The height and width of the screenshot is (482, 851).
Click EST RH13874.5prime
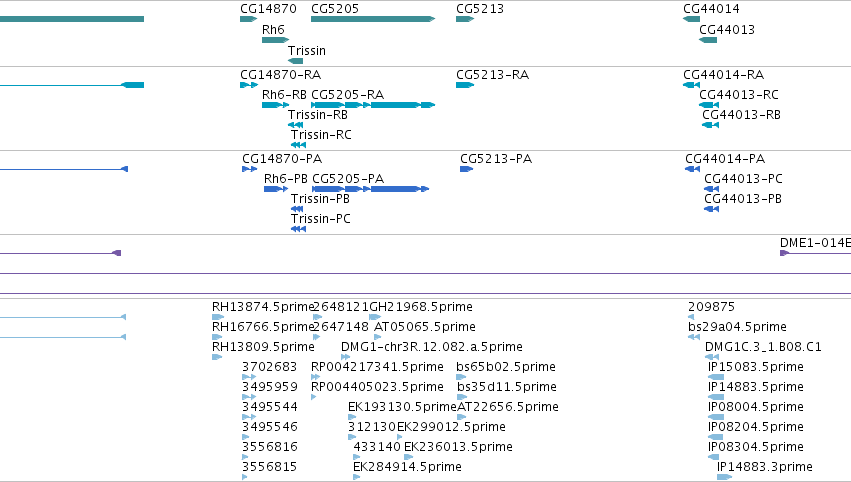263,307
